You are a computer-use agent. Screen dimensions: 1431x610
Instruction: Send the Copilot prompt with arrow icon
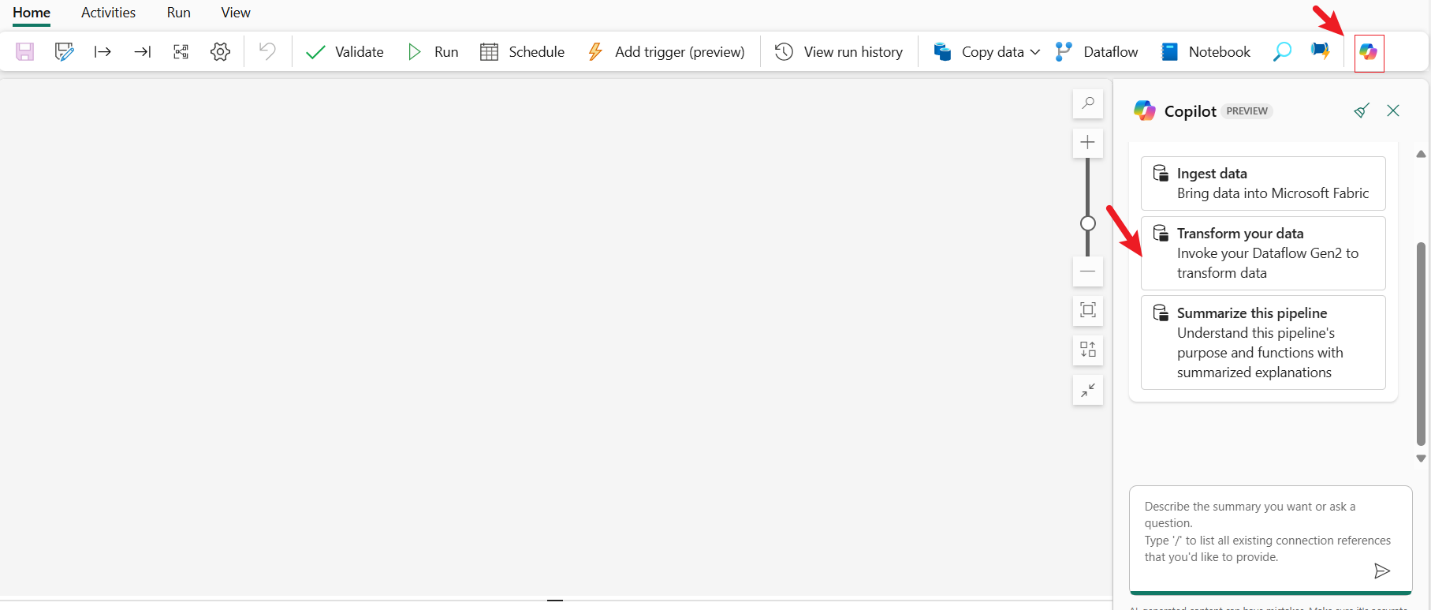[1382, 571]
